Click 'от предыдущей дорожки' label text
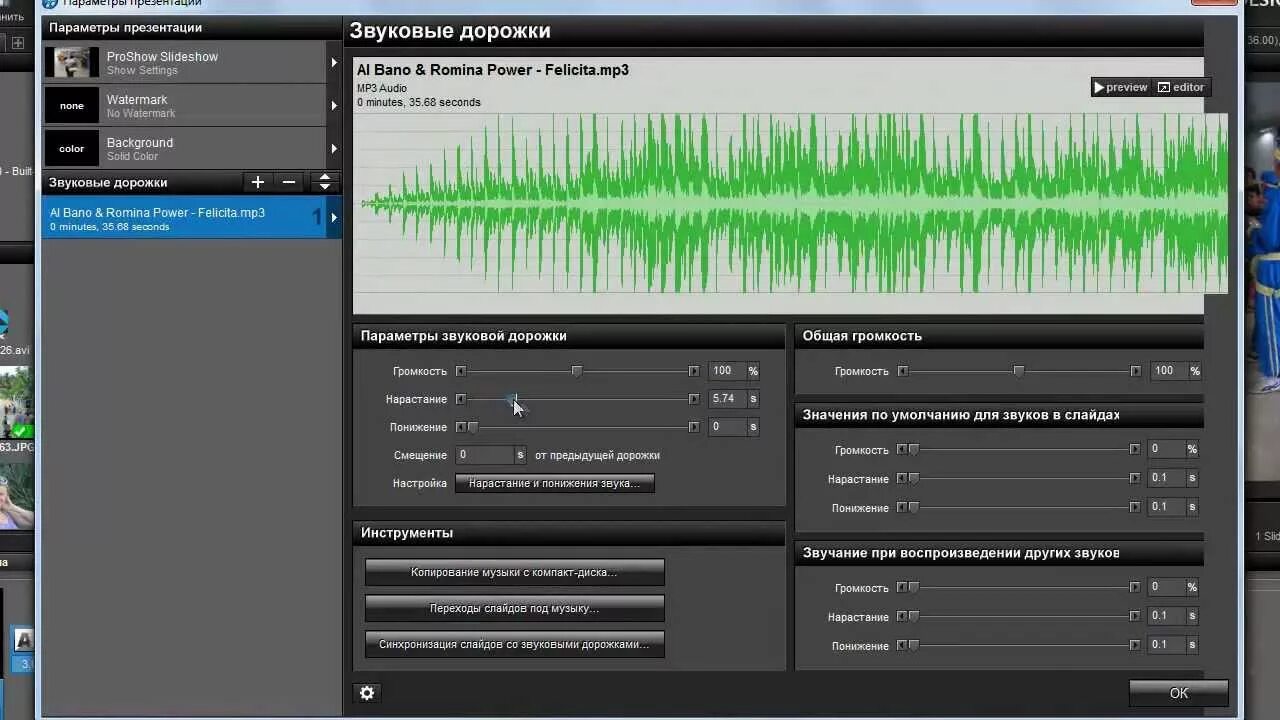The width and height of the screenshot is (1280, 720). 597,455
